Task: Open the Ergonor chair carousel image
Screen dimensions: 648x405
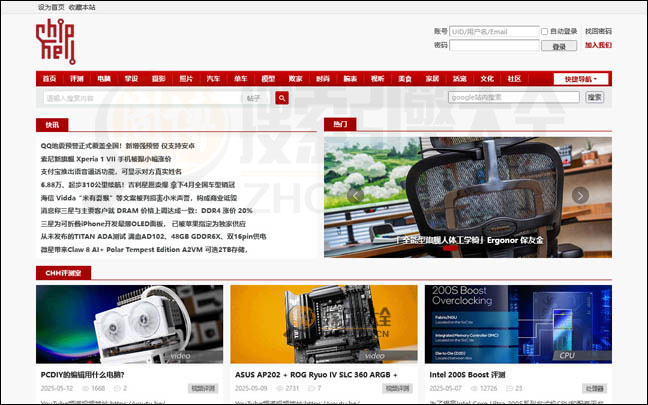Action: click(x=468, y=197)
